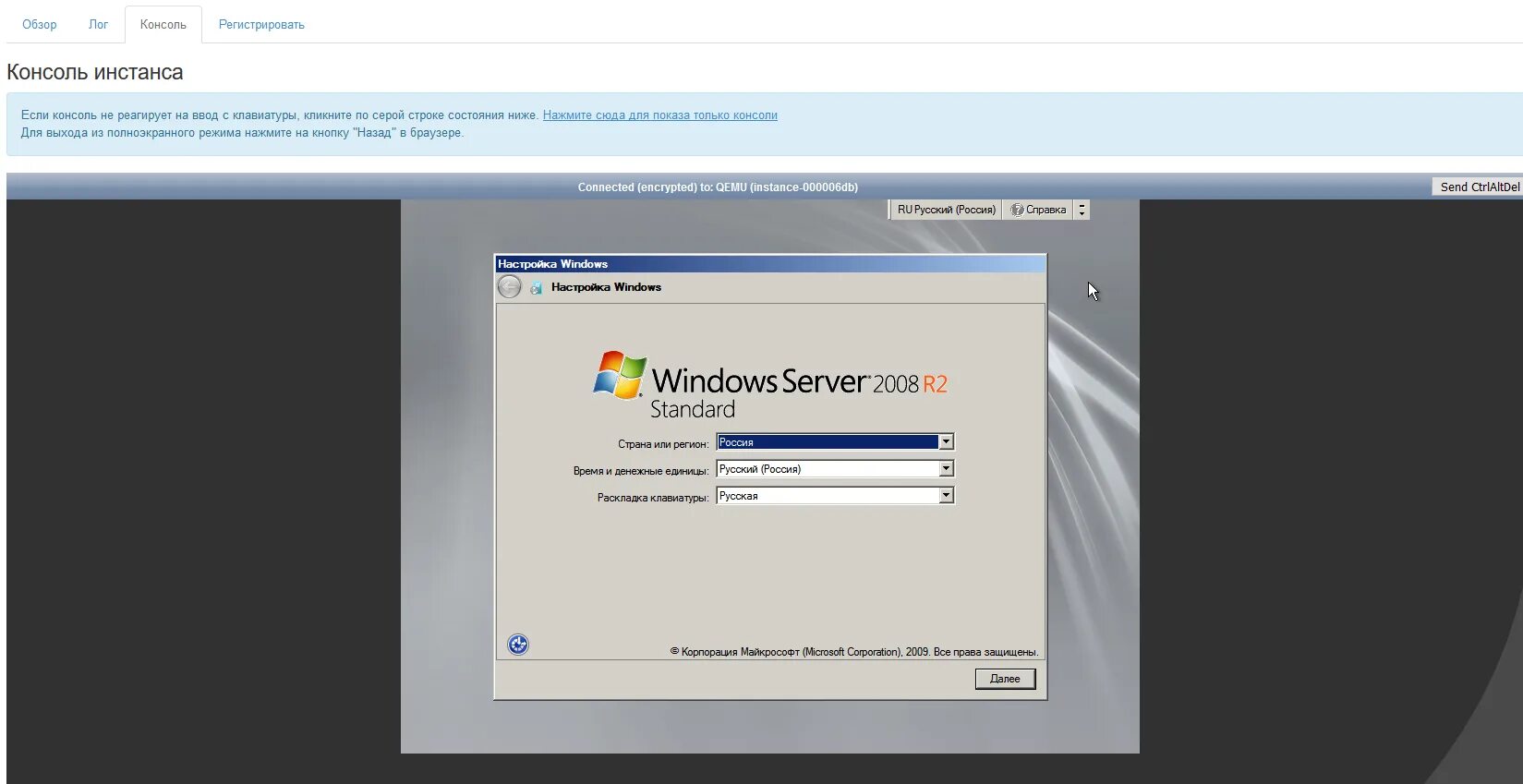1523x784 pixels.
Task: Open RU Русский (Россия) language selector
Action: (x=946, y=210)
